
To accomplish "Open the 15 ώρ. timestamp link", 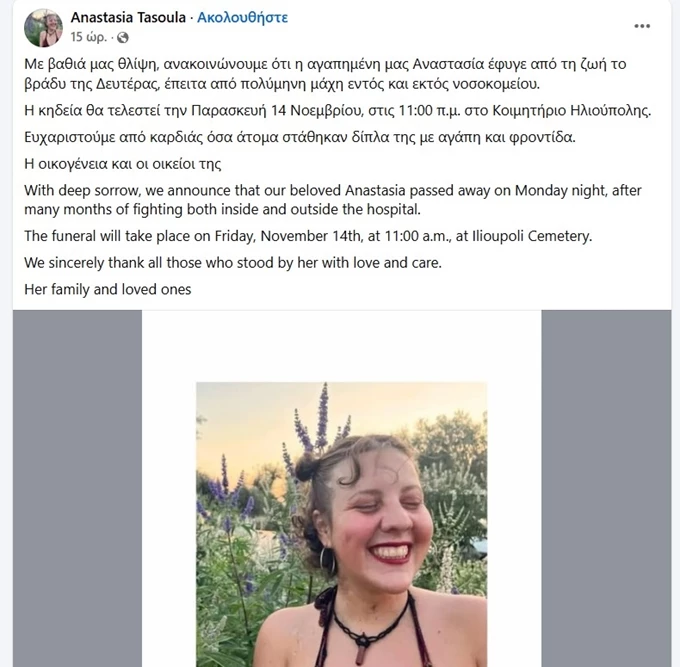I will [x=89, y=38].
